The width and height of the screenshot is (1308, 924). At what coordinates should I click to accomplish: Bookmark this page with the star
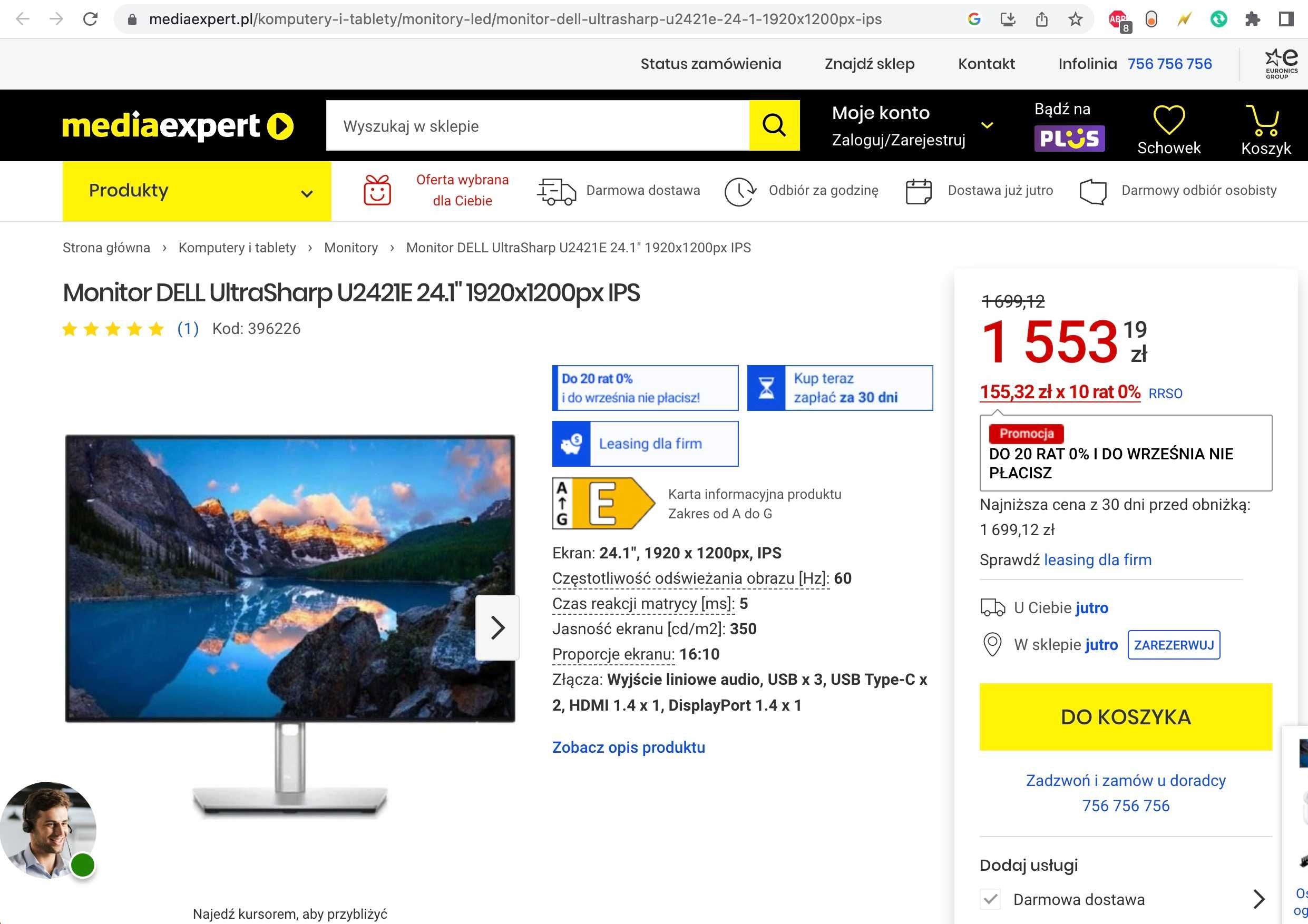(1075, 19)
